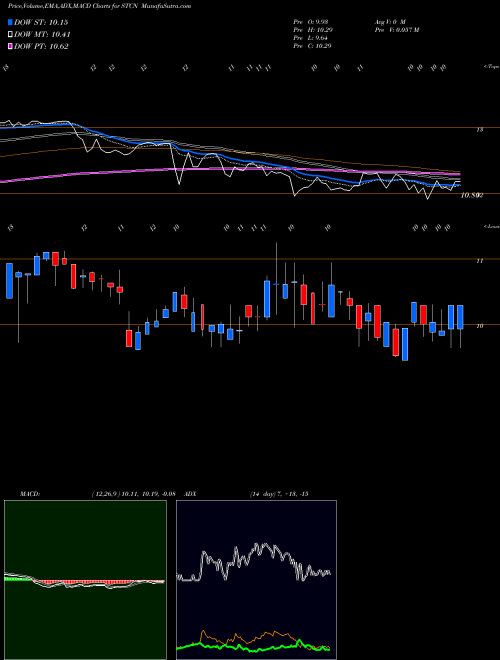Click the 13 axis label on the EMA chart
Viewport: 500px width, 660px height.
click(x=479, y=130)
